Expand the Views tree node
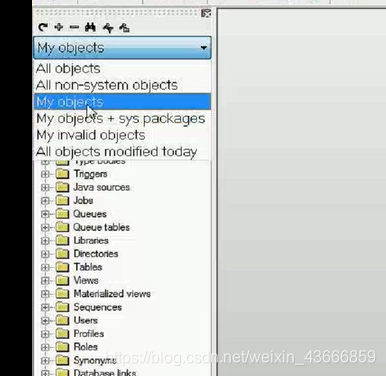Screen dimensions: 386x376 45,281
